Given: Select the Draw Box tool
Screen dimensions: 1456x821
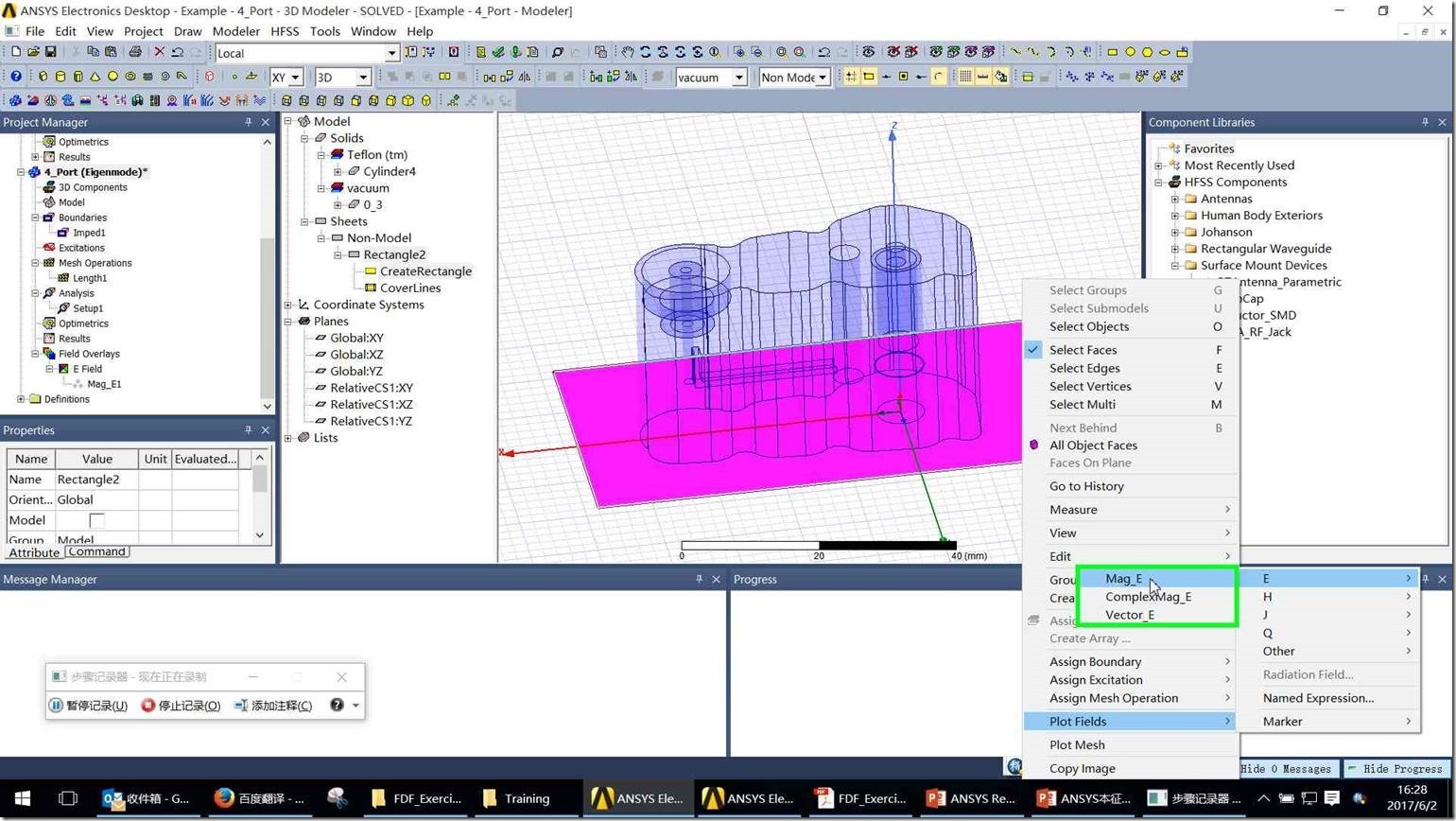Looking at the screenshot, I should [43, 77].
